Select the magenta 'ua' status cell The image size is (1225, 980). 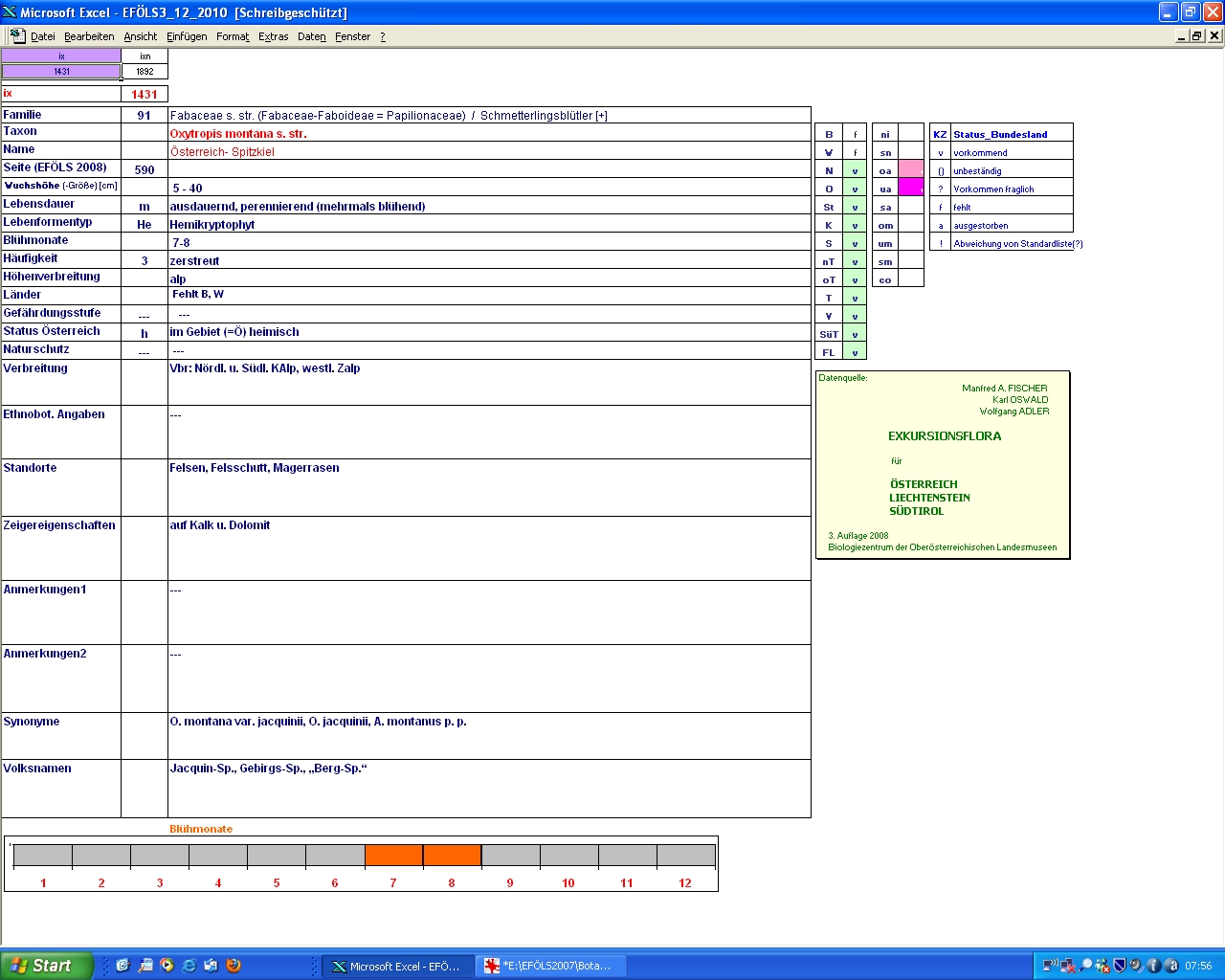[911, 188]
